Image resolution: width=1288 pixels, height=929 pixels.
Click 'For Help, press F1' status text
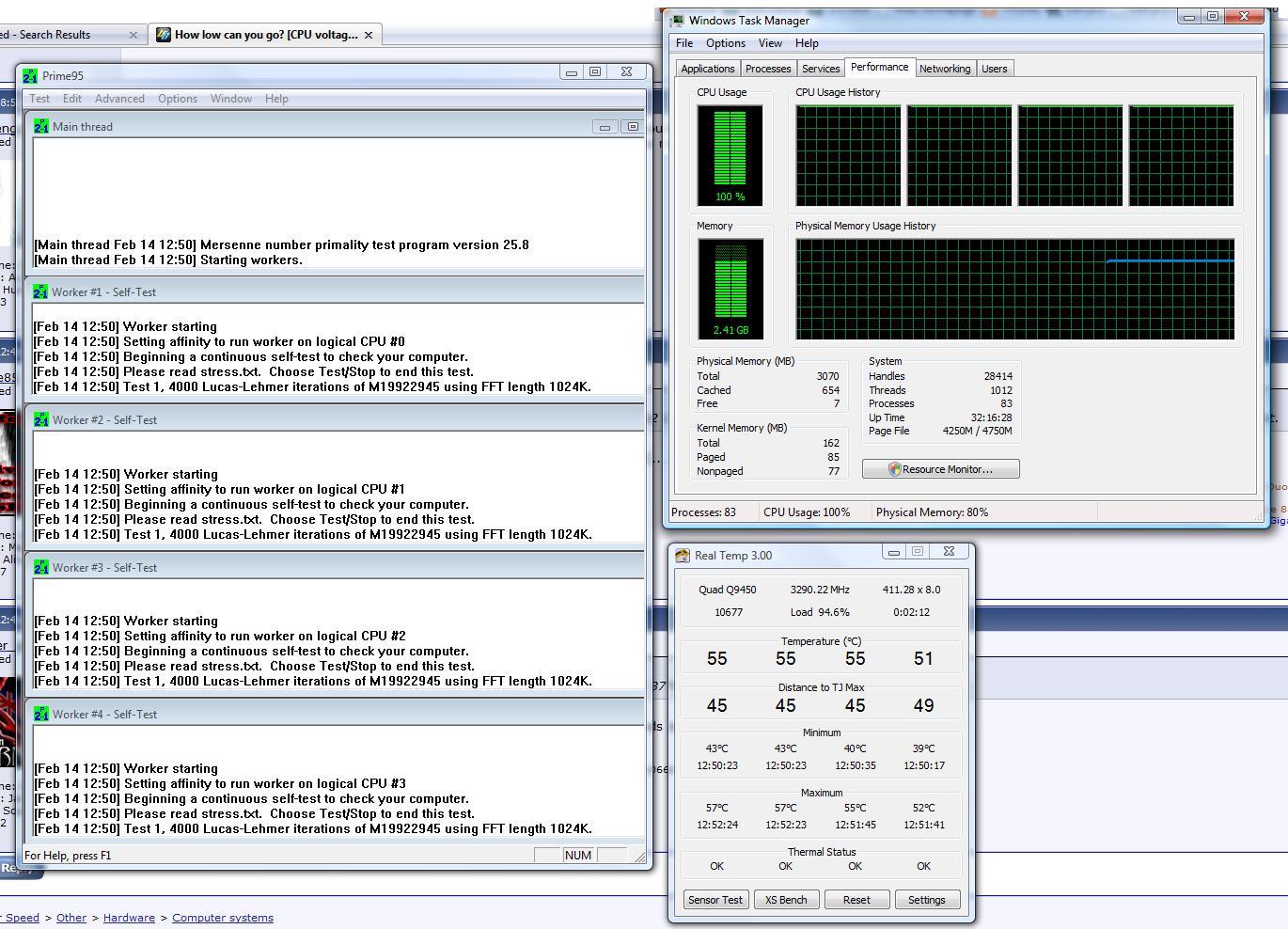[68, 856]
